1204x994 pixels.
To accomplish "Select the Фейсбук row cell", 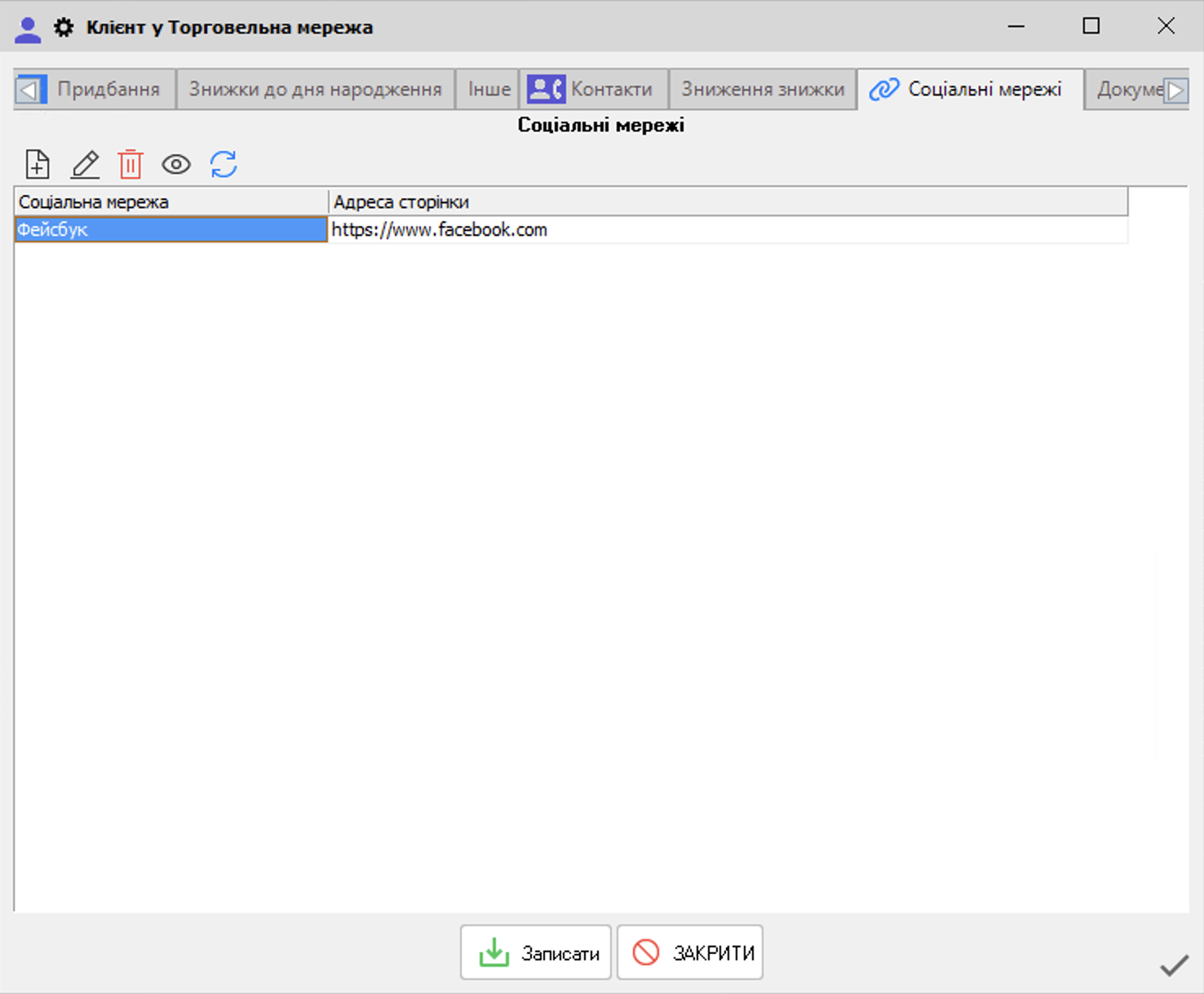I will [171, 229].
